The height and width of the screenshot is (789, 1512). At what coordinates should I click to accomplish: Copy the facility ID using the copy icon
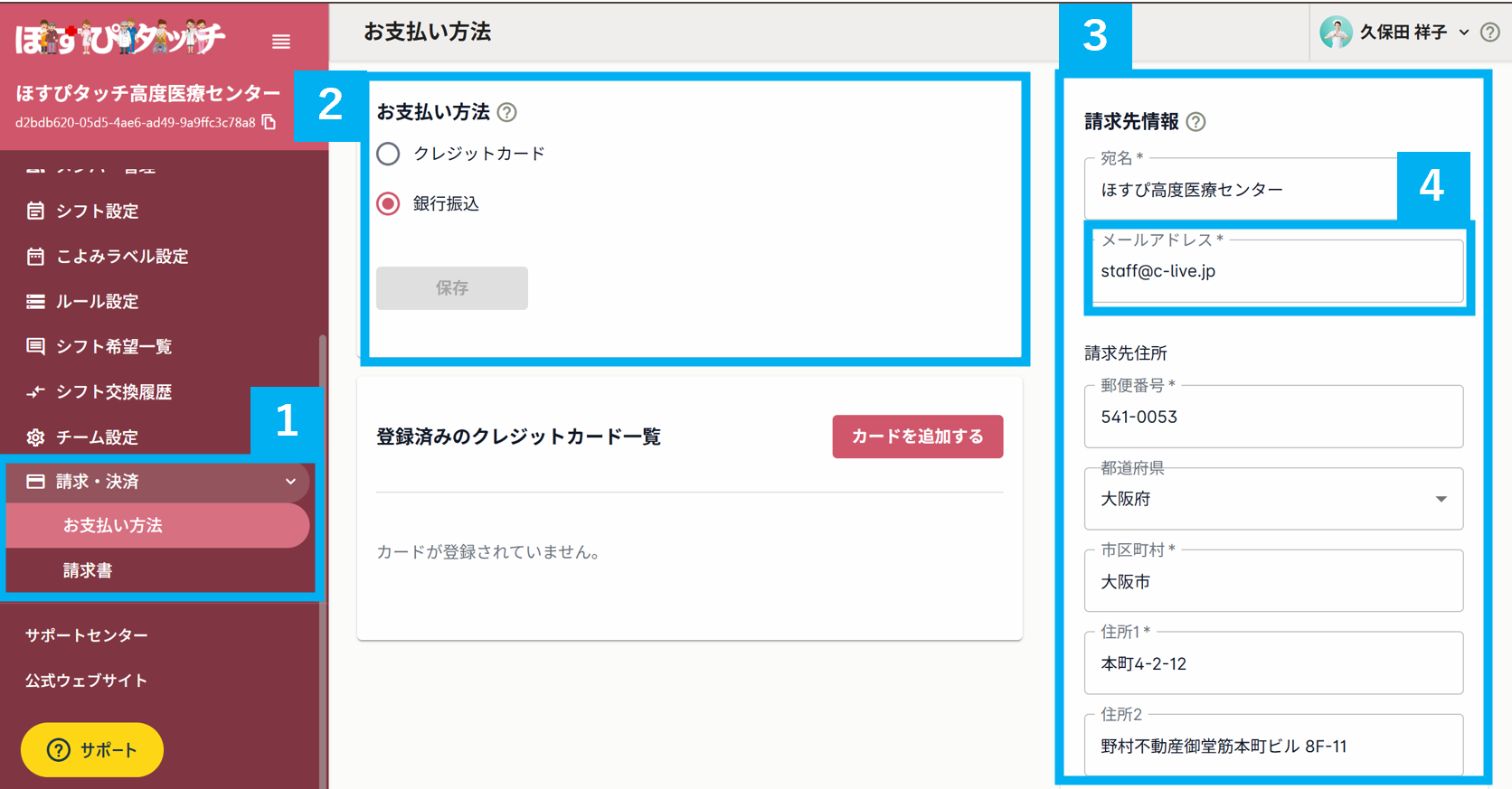point(268,121)
